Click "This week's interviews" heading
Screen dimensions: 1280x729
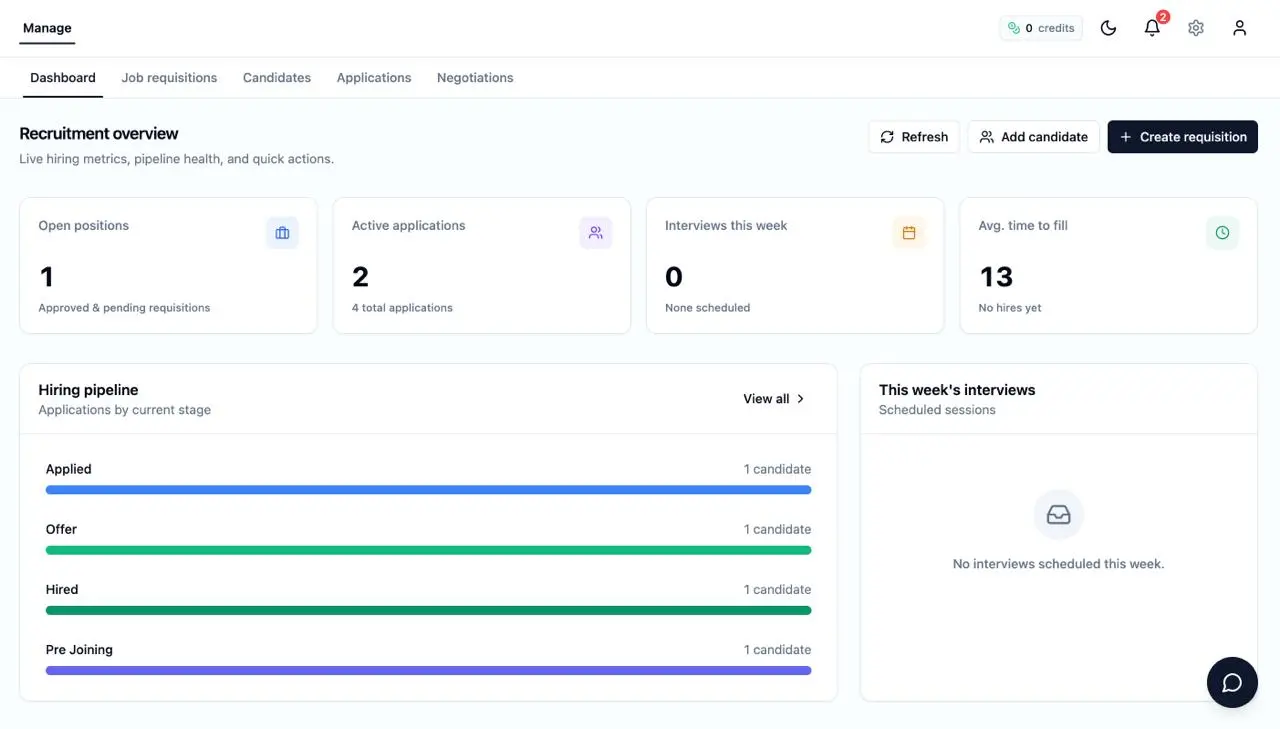957,390
